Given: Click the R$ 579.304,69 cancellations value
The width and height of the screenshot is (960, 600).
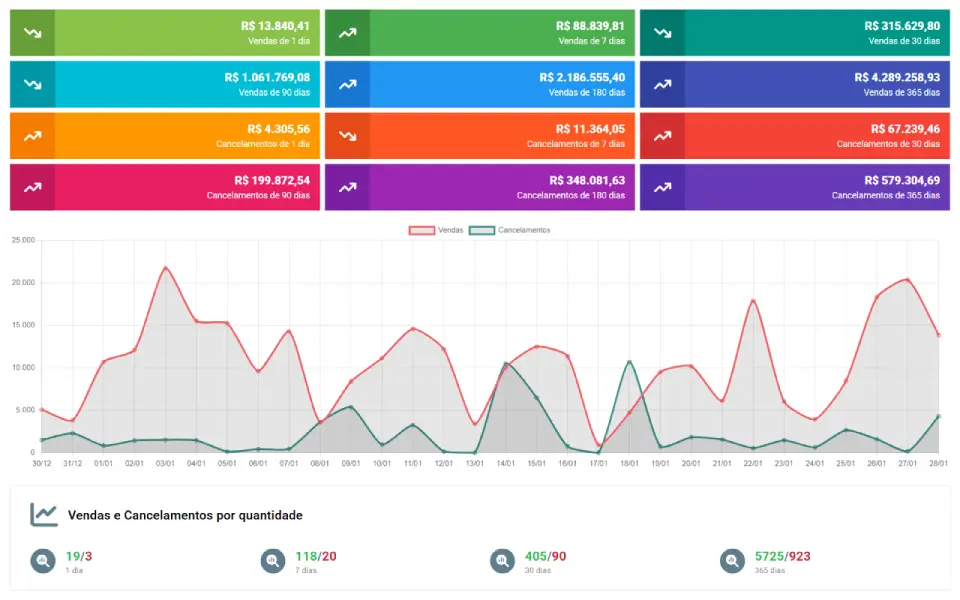Looking at the screenshot, I should pyautogui.click(x=902, y=181).
